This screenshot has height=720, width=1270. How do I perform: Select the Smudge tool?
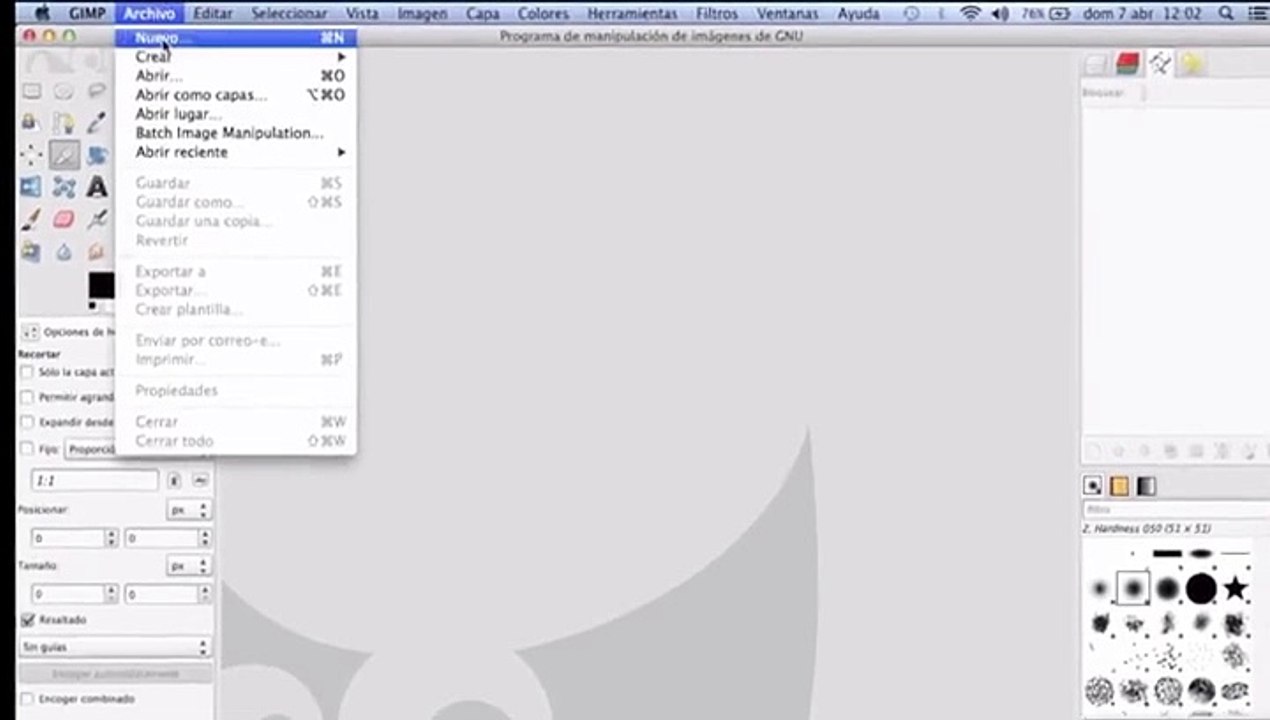(x=96, y=251)
